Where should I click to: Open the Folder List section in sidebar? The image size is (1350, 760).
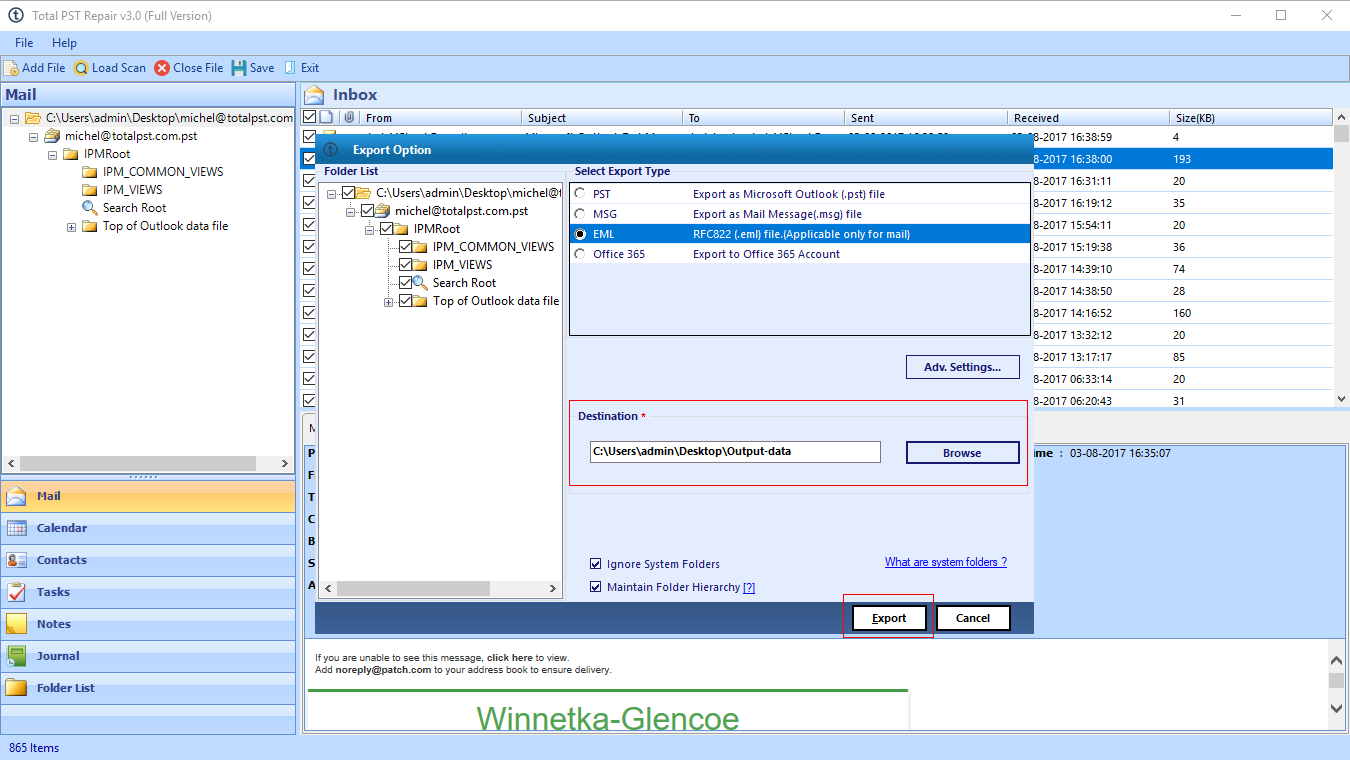[148, 688]
